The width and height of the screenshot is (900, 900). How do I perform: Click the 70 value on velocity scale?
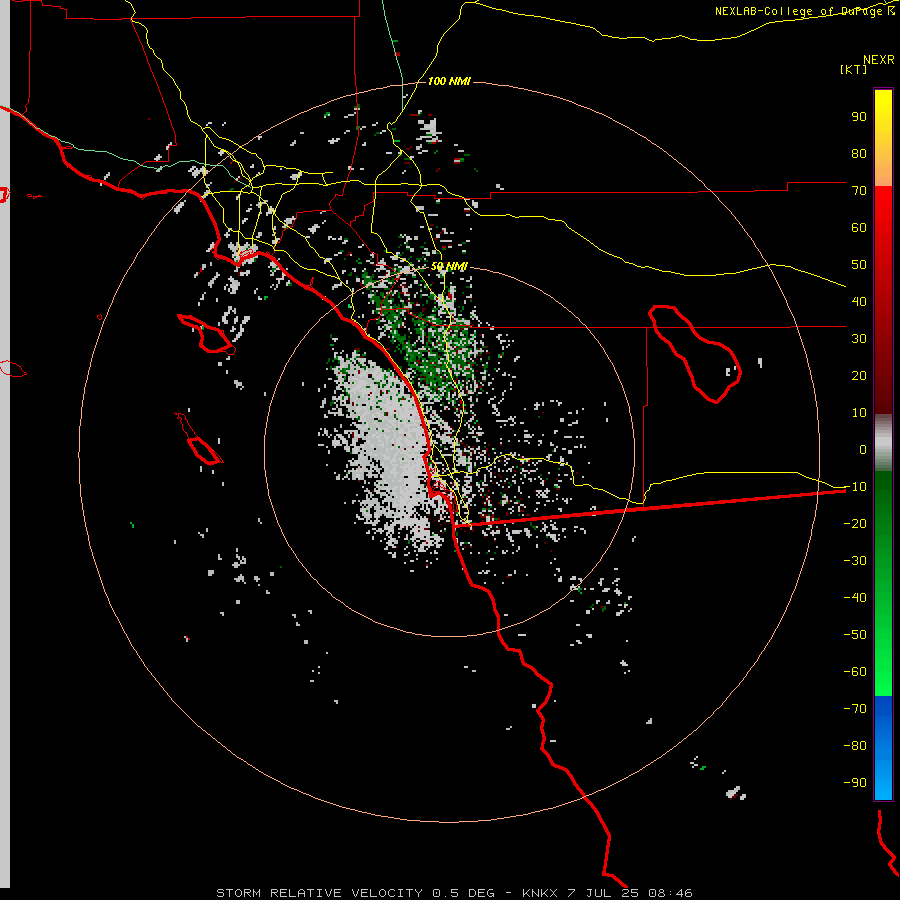pos(859,191)
